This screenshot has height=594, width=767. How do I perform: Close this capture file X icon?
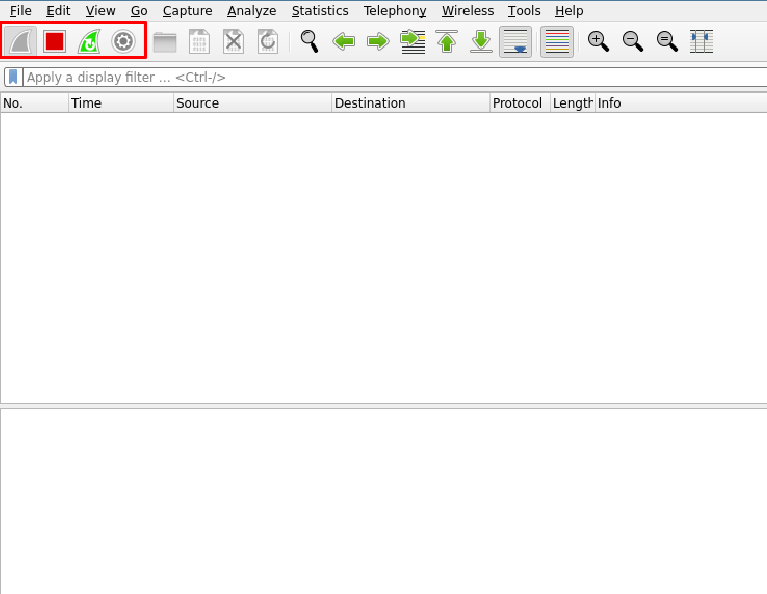point(233,42)
